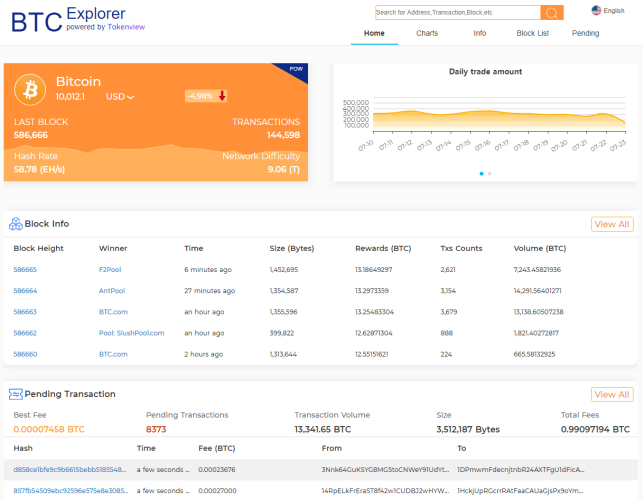The height and width of the screenshot is (500, 643).
Task: Click the volume 14,291.56401271 cell
Action: (x=537, y=291)
